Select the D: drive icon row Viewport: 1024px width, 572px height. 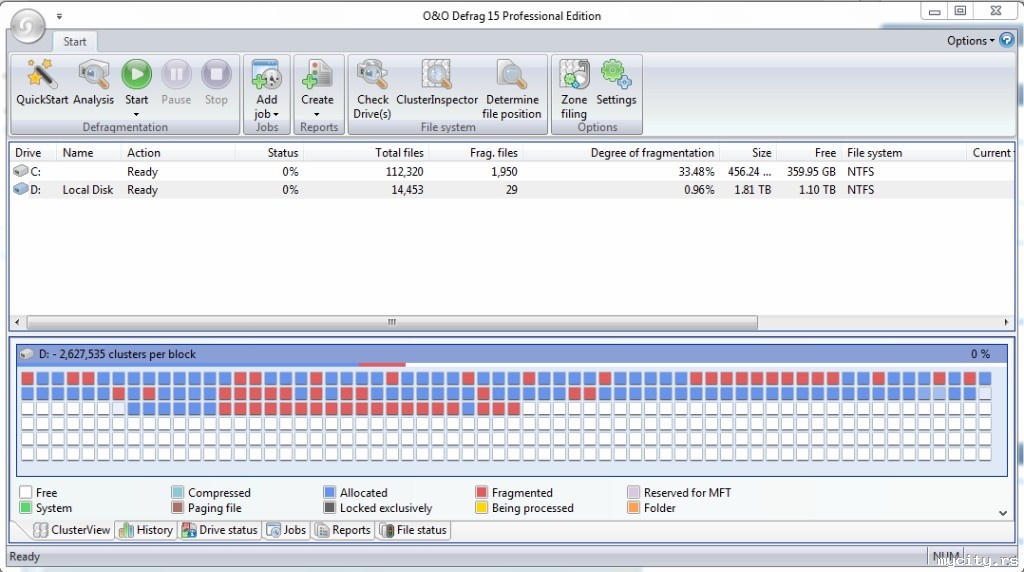click(x=21, y=189)
